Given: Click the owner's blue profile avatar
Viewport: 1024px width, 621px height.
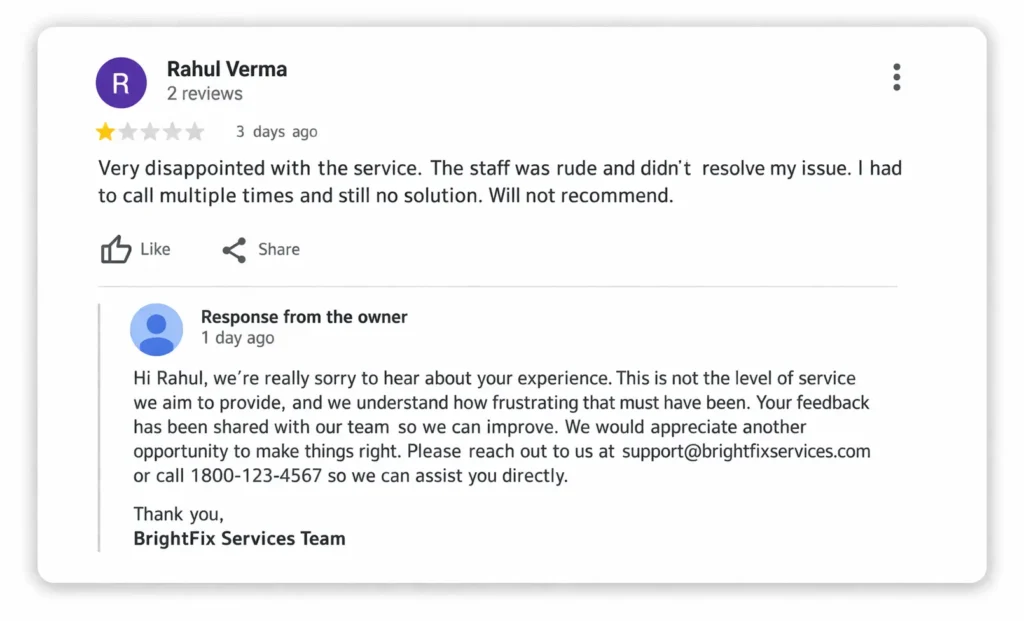Looking at the screenshot, I should click(x=157, y=330).
